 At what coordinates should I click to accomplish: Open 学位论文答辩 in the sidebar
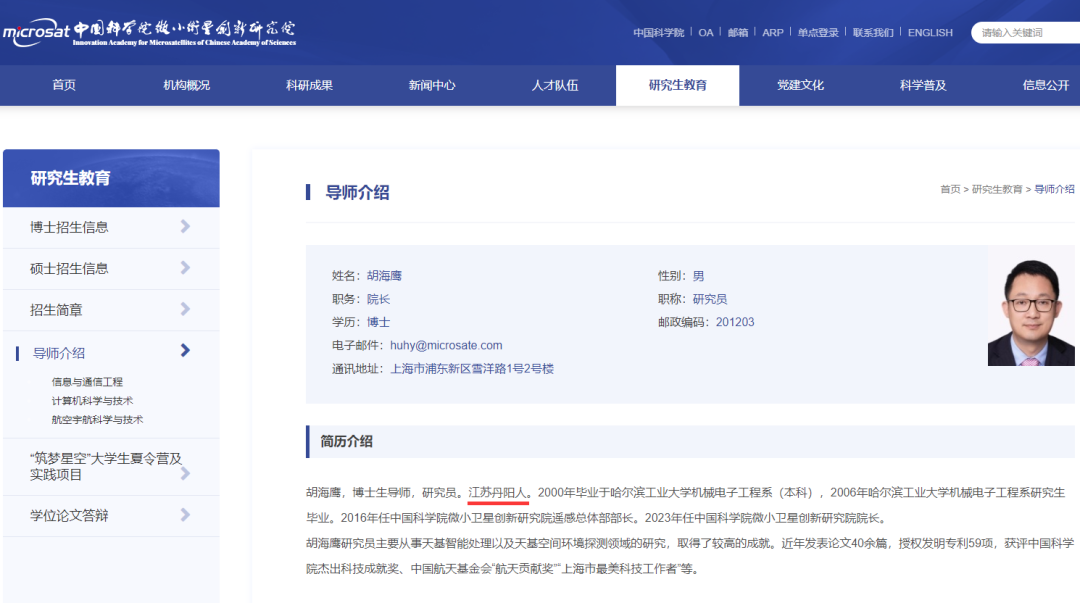click(69, 515)
